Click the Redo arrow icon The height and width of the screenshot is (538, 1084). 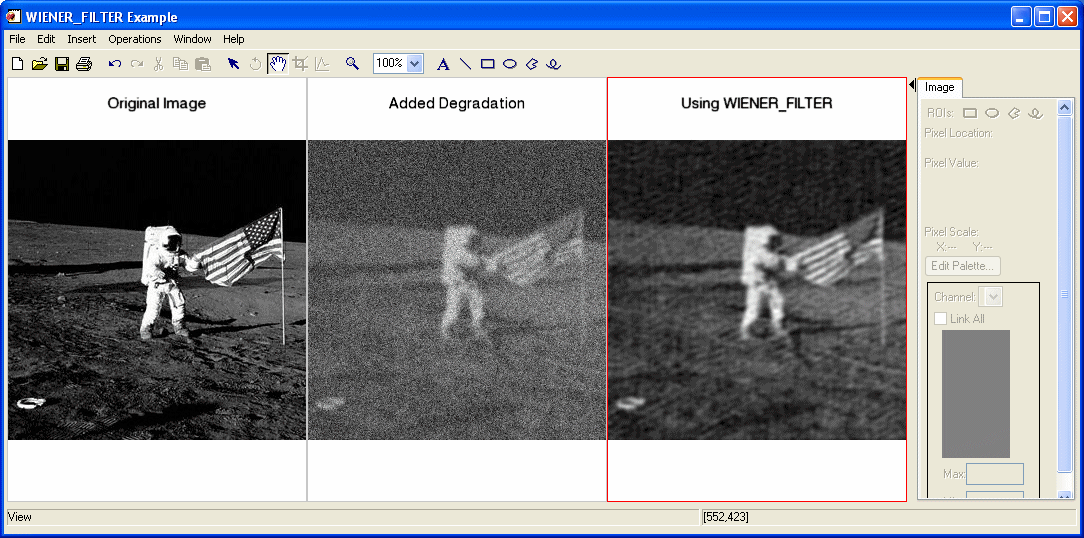pyautogui.click(x=137, y=64)
